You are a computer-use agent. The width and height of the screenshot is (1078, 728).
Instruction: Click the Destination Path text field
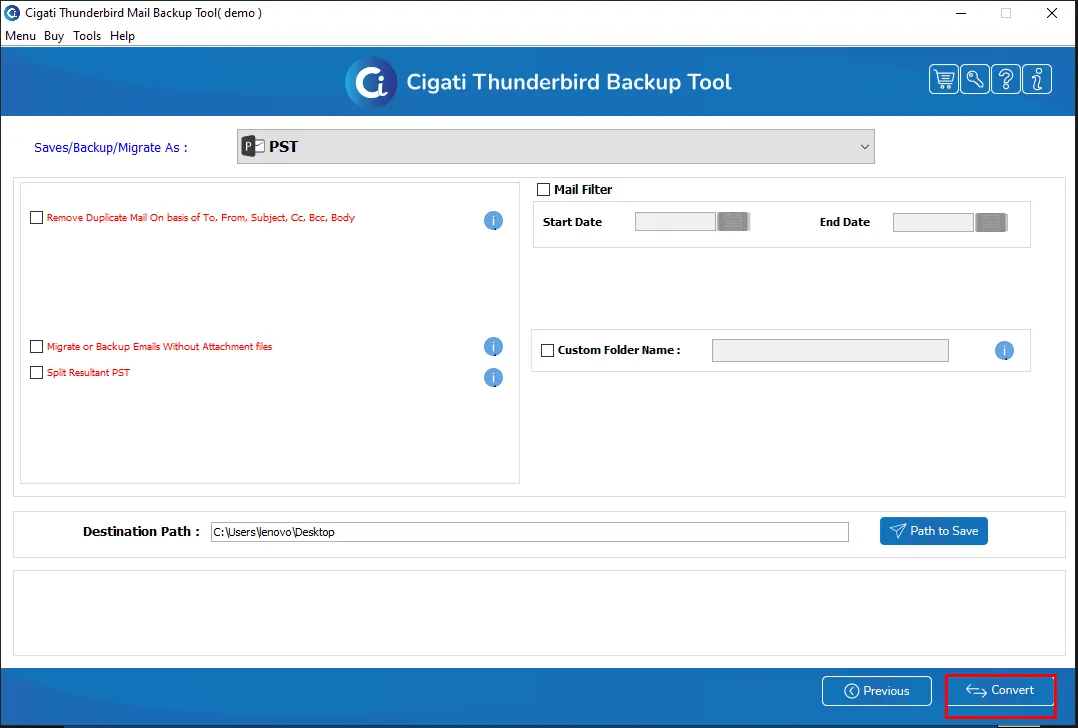529,532
